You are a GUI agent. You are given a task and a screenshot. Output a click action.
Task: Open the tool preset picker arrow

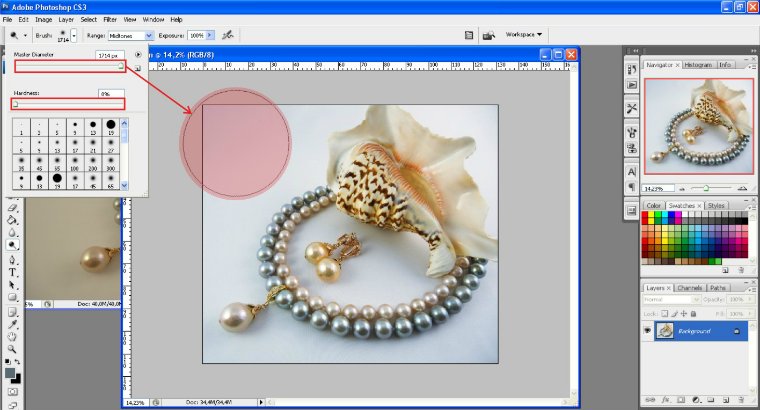pyautogui.click(x=25, y=35)
